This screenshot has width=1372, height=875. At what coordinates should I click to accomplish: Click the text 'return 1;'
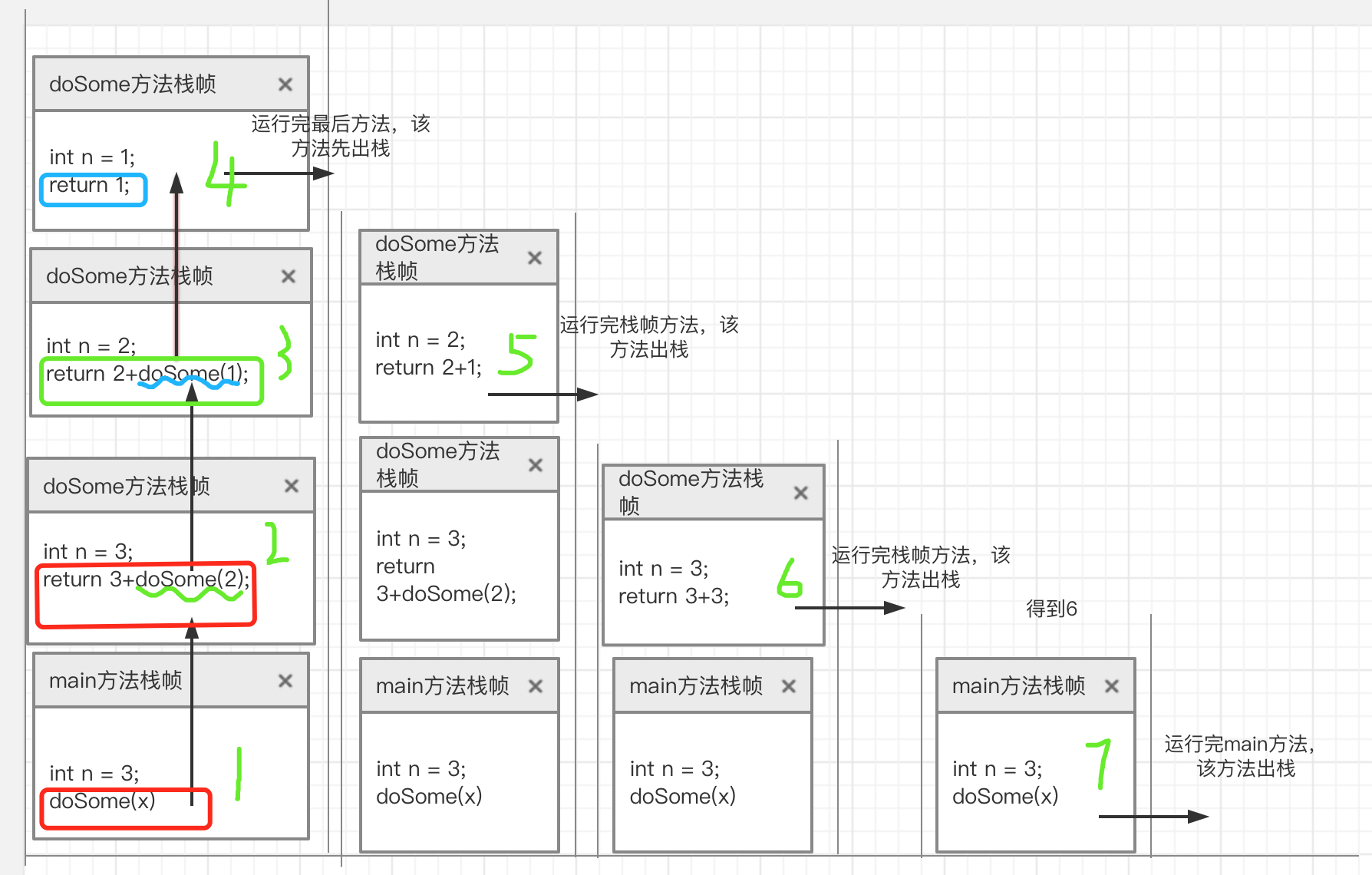coord(89,185)
